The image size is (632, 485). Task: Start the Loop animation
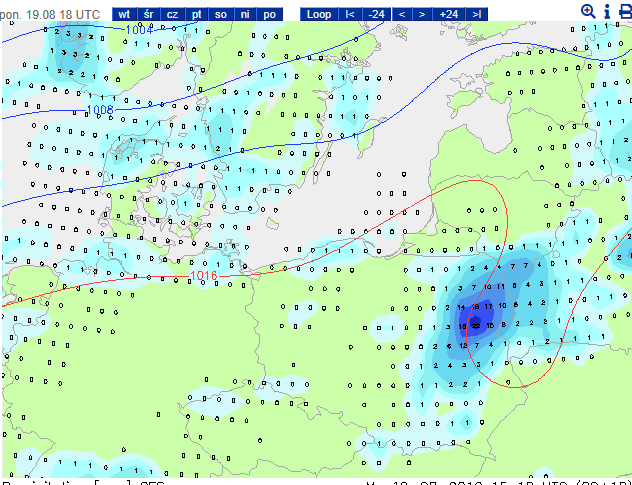[x=319, y=14]
